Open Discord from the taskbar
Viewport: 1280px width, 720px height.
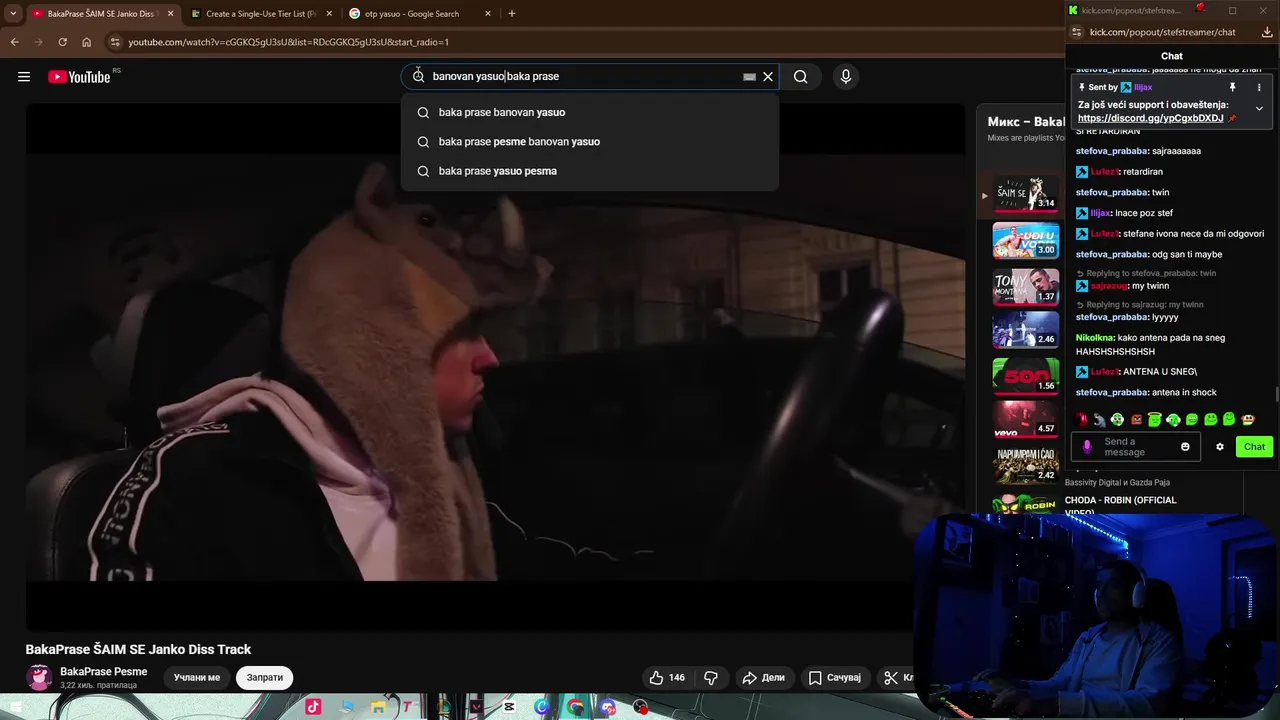(x=608, y=707)
